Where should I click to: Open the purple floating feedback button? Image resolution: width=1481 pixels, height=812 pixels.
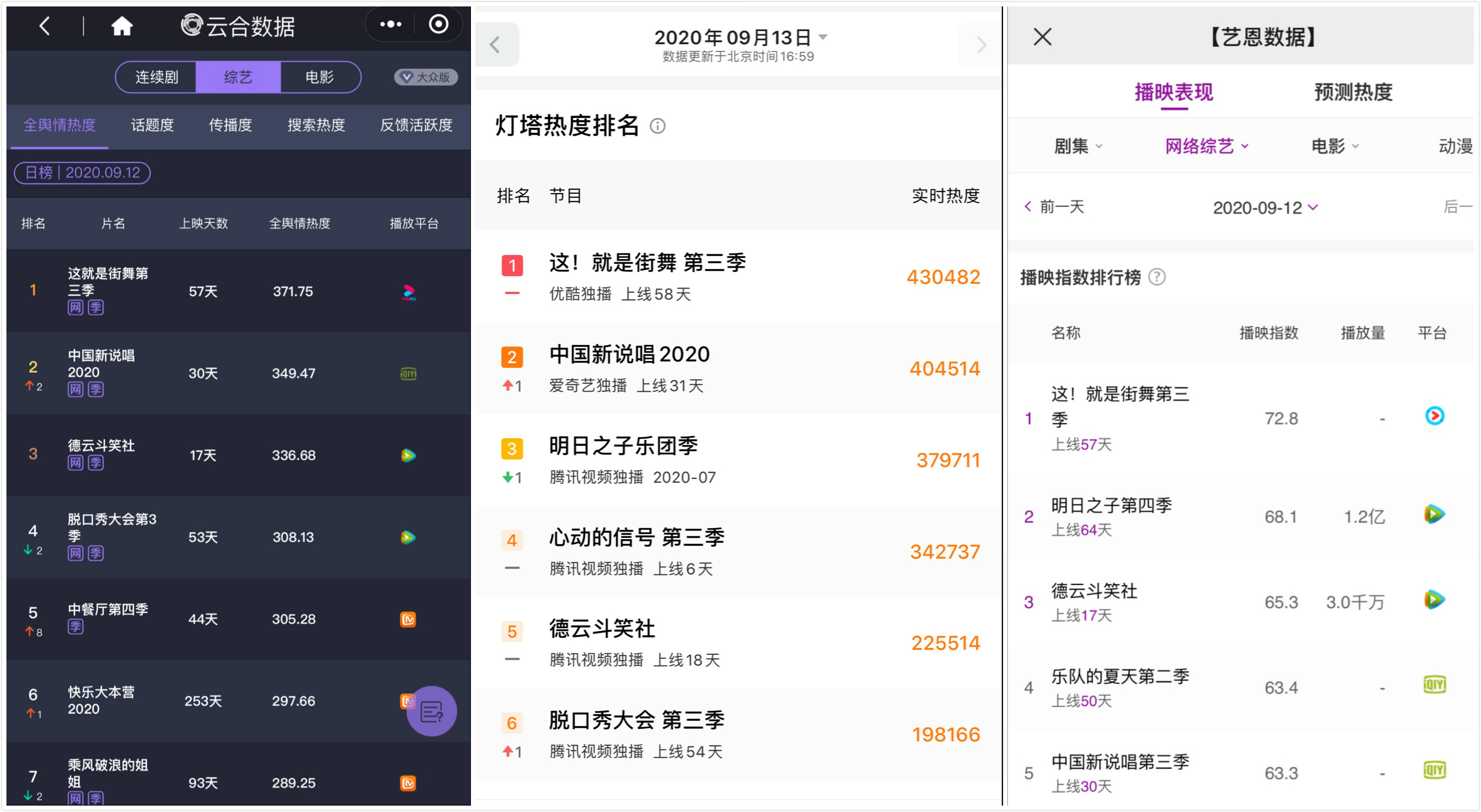[431, 711]
